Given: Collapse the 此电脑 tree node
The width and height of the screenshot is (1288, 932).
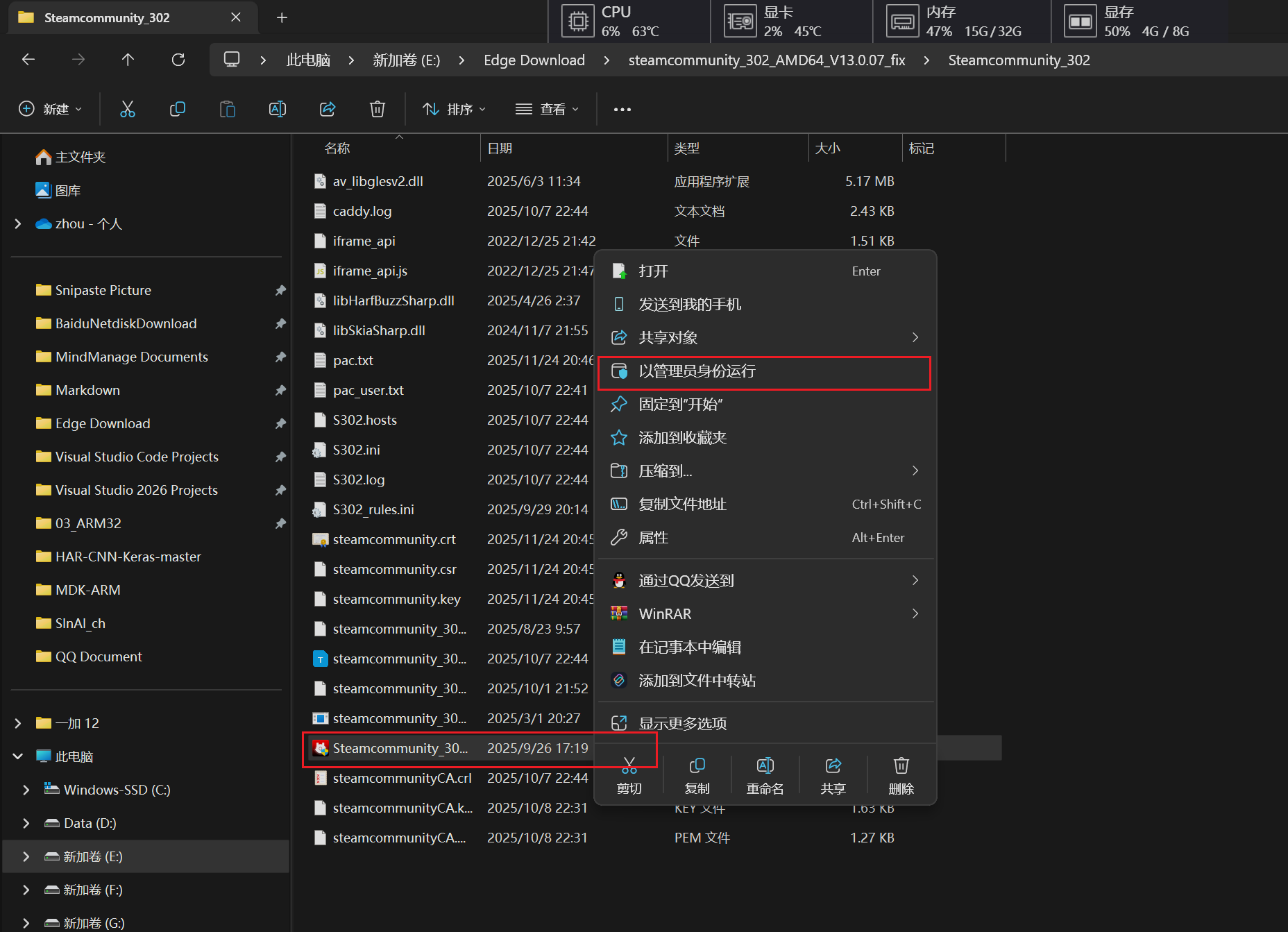Looking at the screenshot, I should click(x=18, y=756).
